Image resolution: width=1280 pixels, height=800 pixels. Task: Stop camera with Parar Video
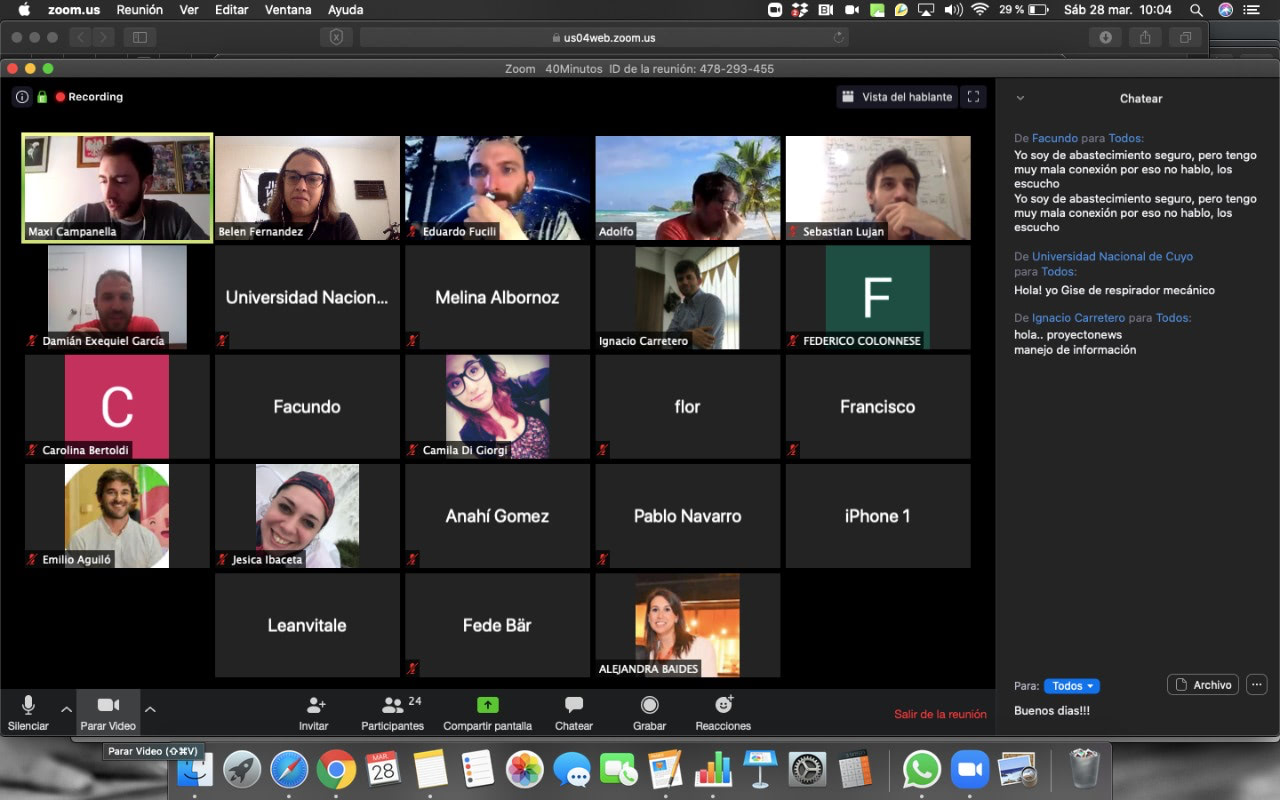click(108, 713)
